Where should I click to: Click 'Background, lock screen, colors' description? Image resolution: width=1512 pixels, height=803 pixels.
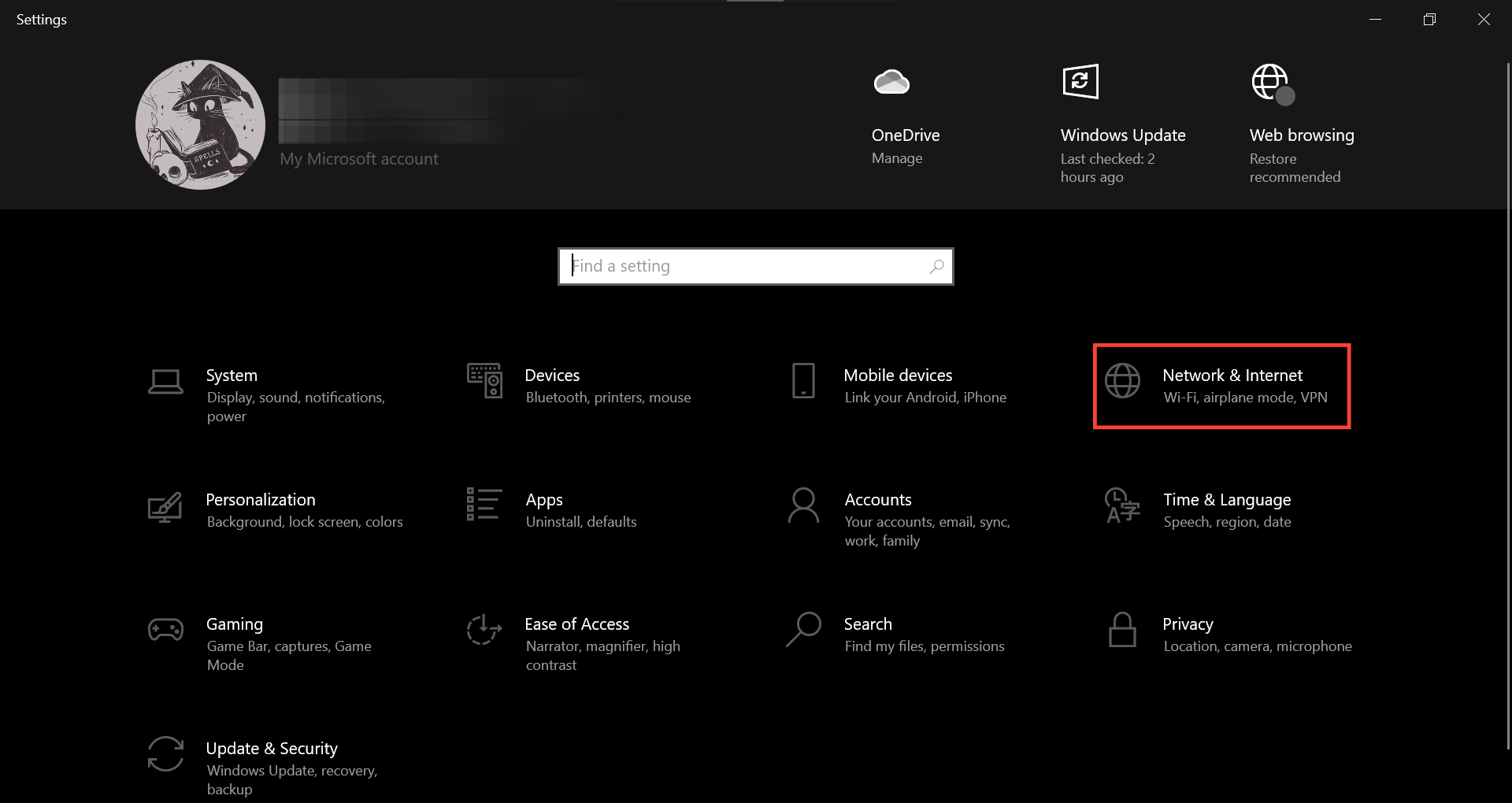tap(305, 522)
